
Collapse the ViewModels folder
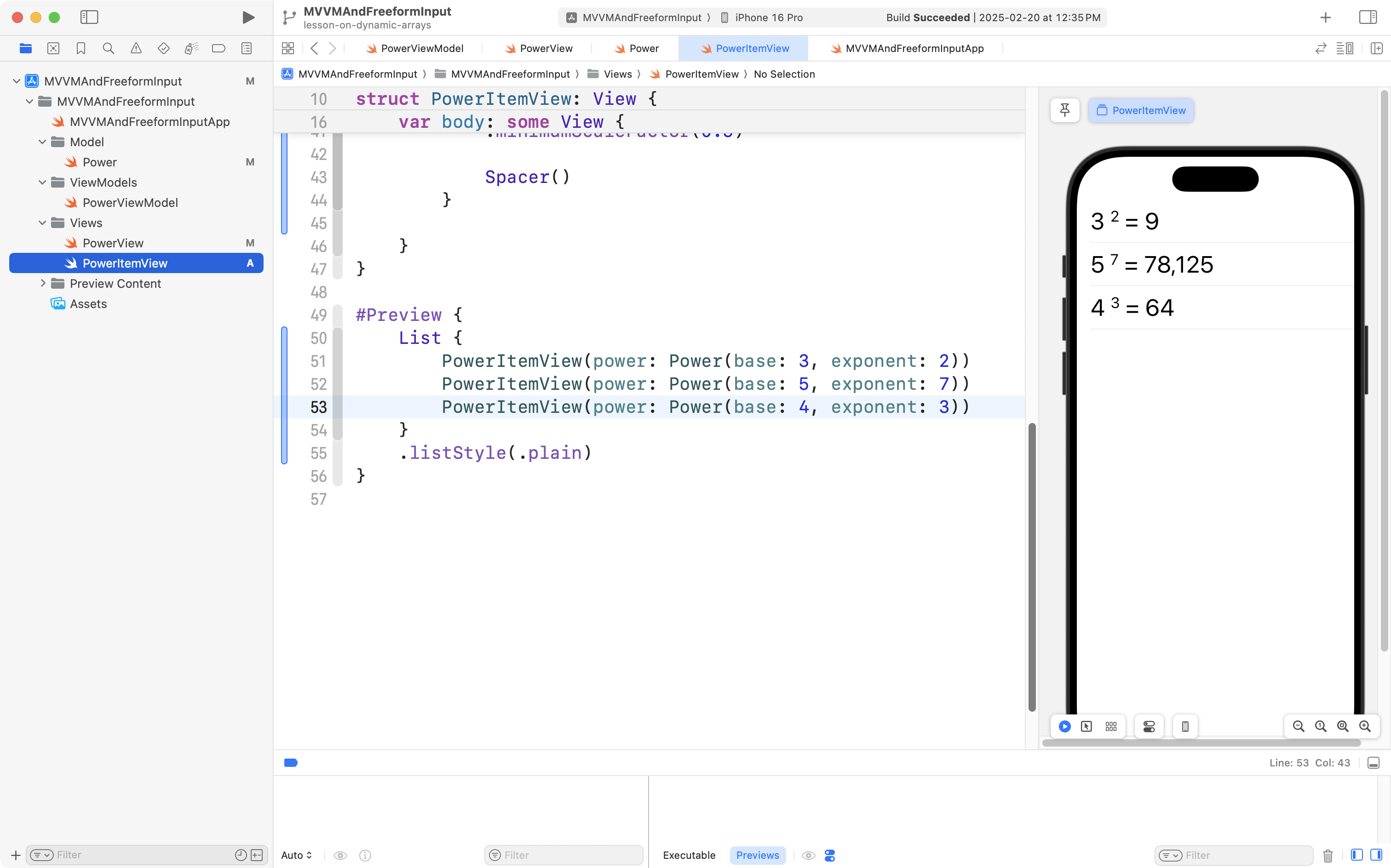(42, 183)
